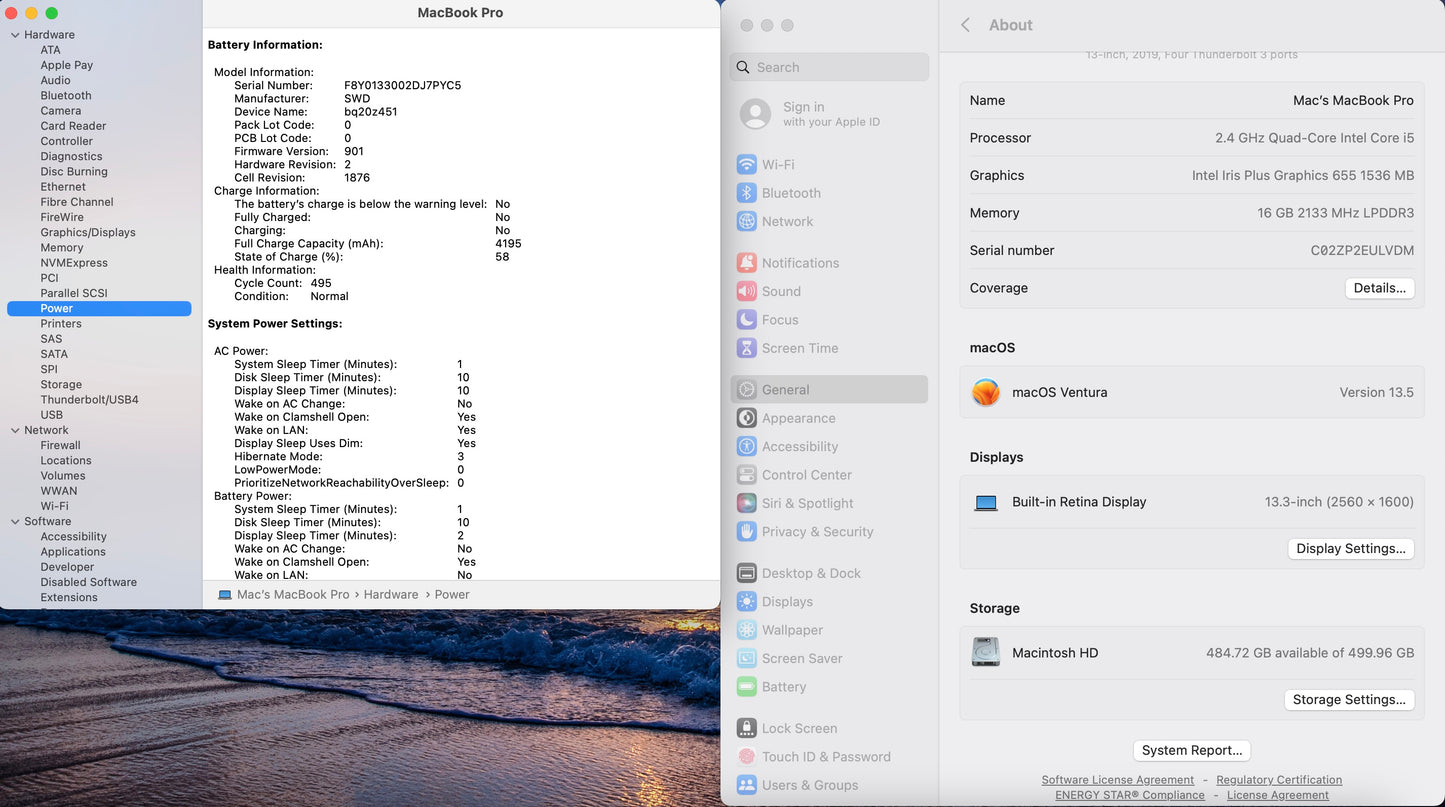Screen dimensions: 1445x807
Task: Click the System Report button
Action: (x=1191, y=750)
